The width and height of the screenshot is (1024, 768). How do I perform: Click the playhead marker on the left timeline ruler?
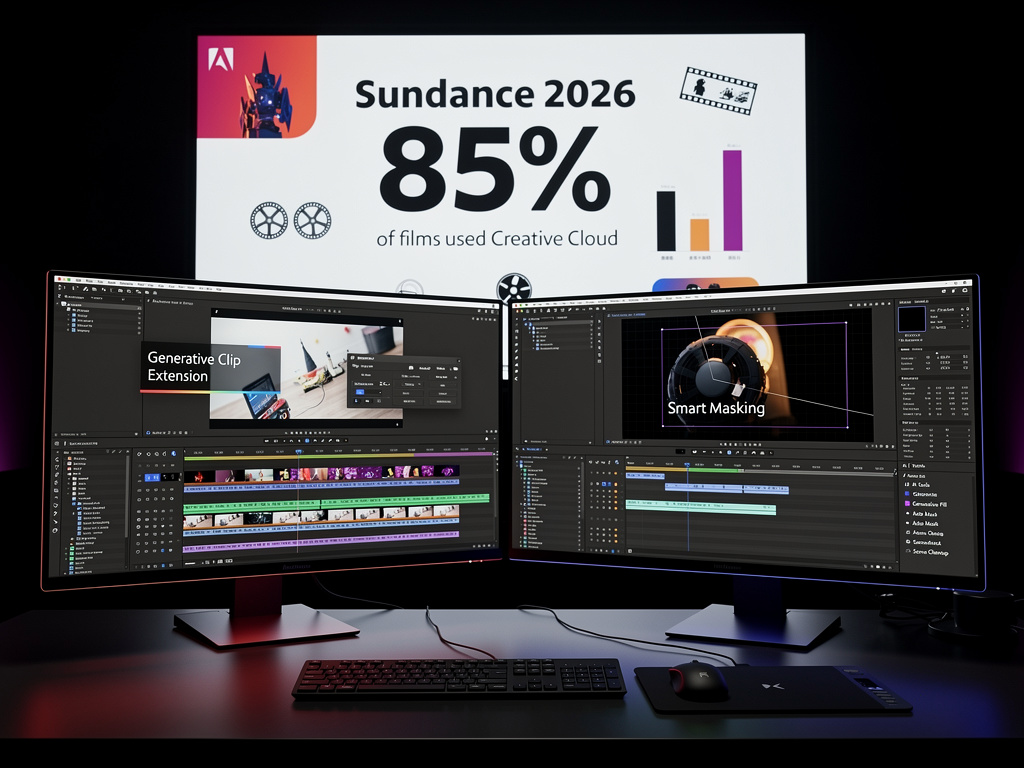tap(300, 451)
